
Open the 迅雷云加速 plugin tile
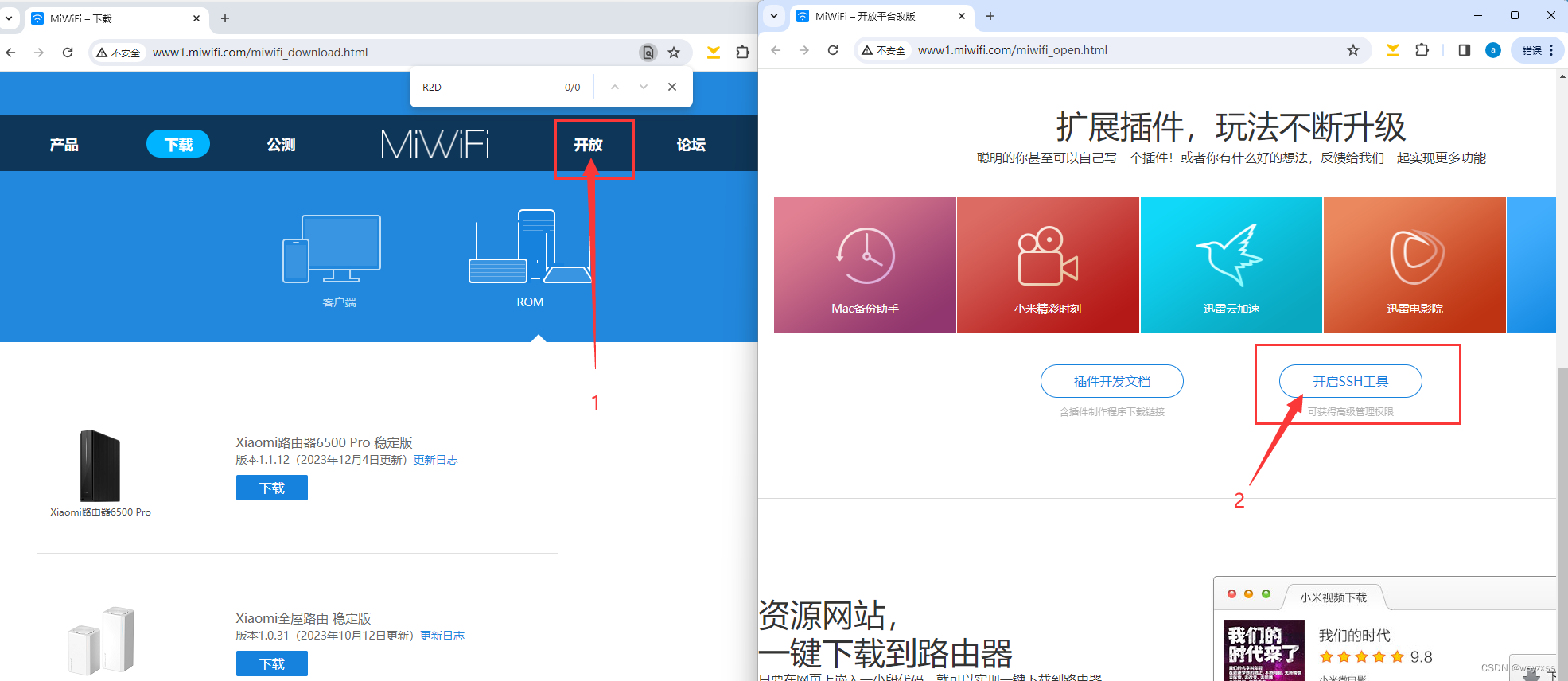[1231, 265]
